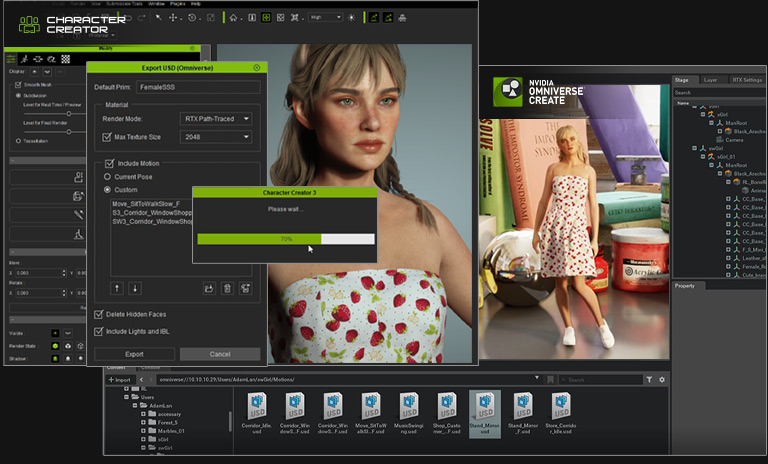Open the Max Texture Size 2048 dropdown
This screenshot has height=464, width=768.
216,136
